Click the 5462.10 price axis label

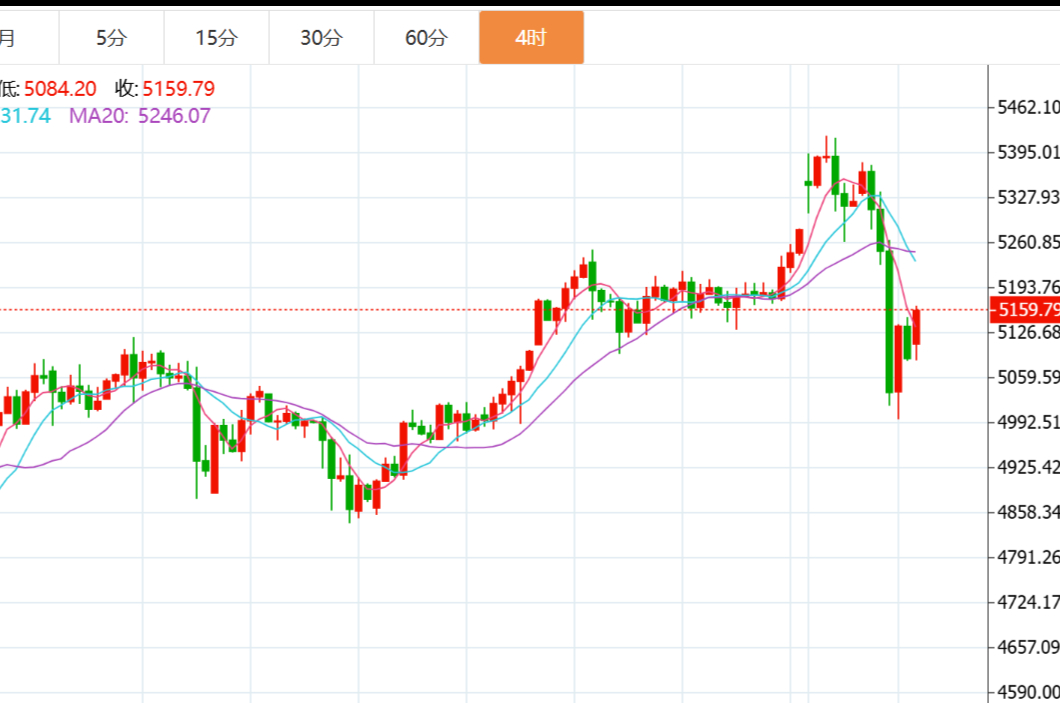[x=1028, y=107]
